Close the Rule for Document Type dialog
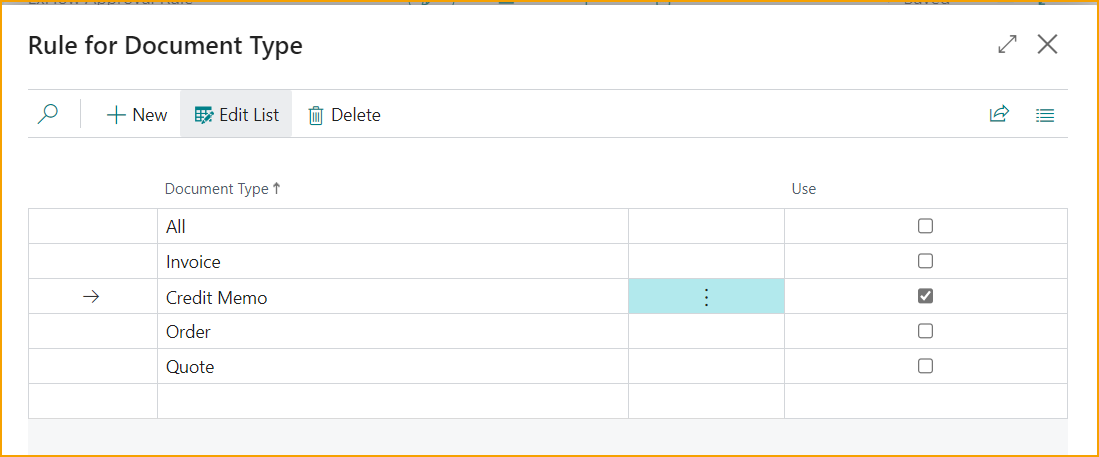Screen dimensions: 1099x457 pyautogui.click(x=1047, y=44)
